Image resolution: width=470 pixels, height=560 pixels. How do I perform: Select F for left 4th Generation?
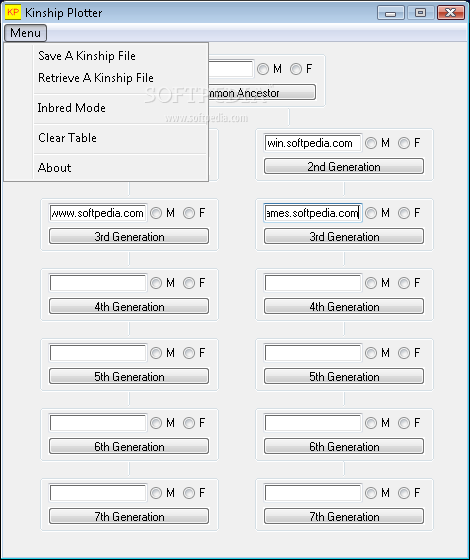point(189,283)
